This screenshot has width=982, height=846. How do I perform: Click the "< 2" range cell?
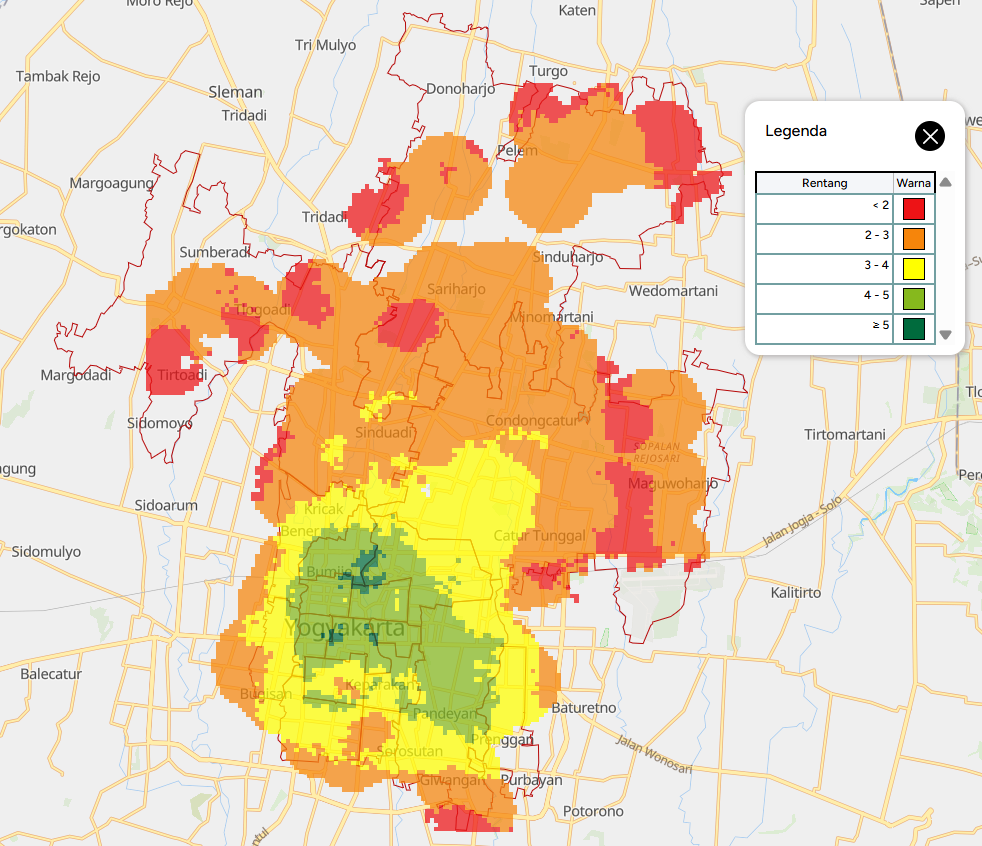pos(824,209)
